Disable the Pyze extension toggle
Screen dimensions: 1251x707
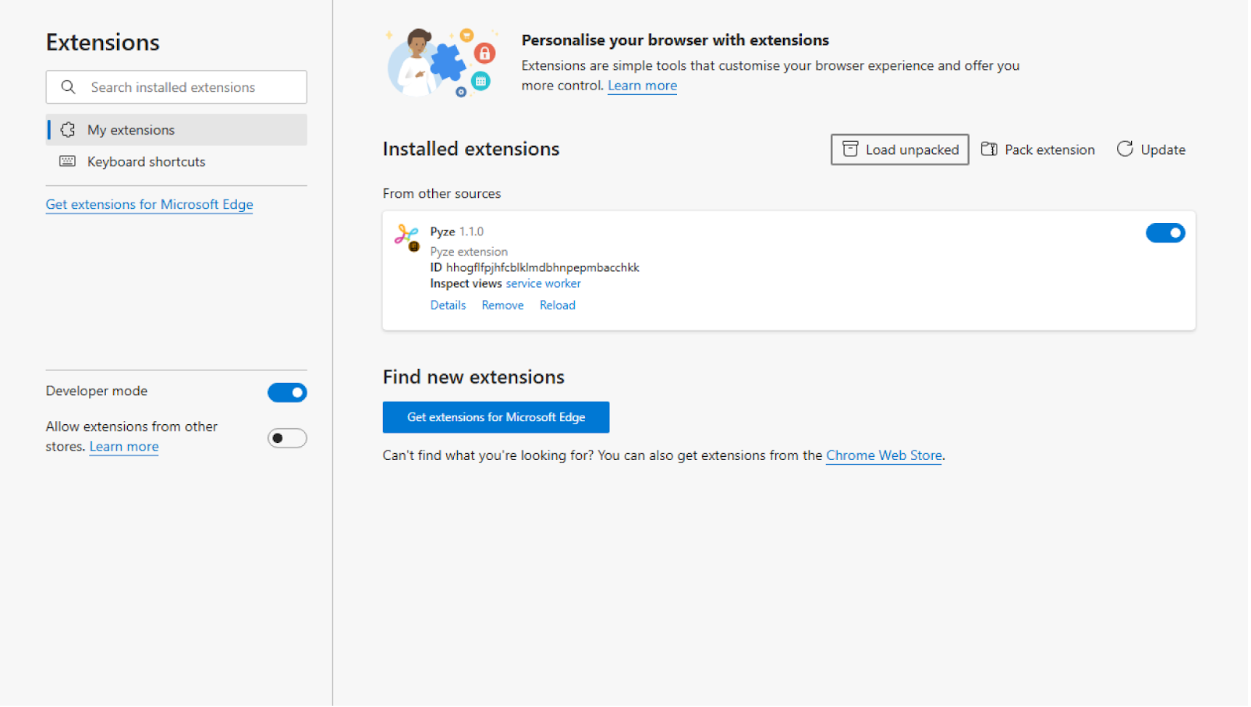pyautogui.click(x=1165, y=232)
